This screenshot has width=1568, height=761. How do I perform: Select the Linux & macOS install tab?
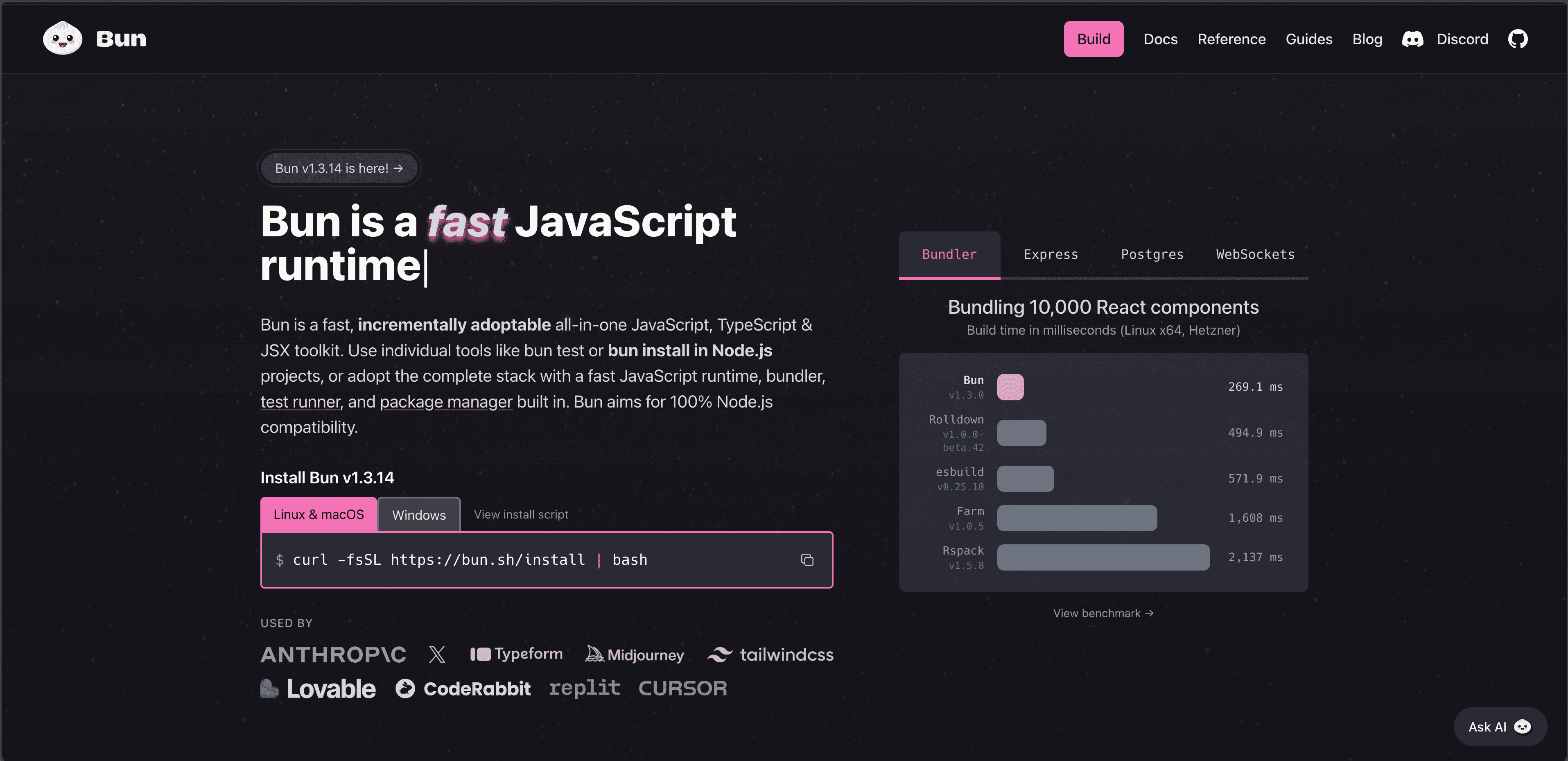[x=319, y=514]
